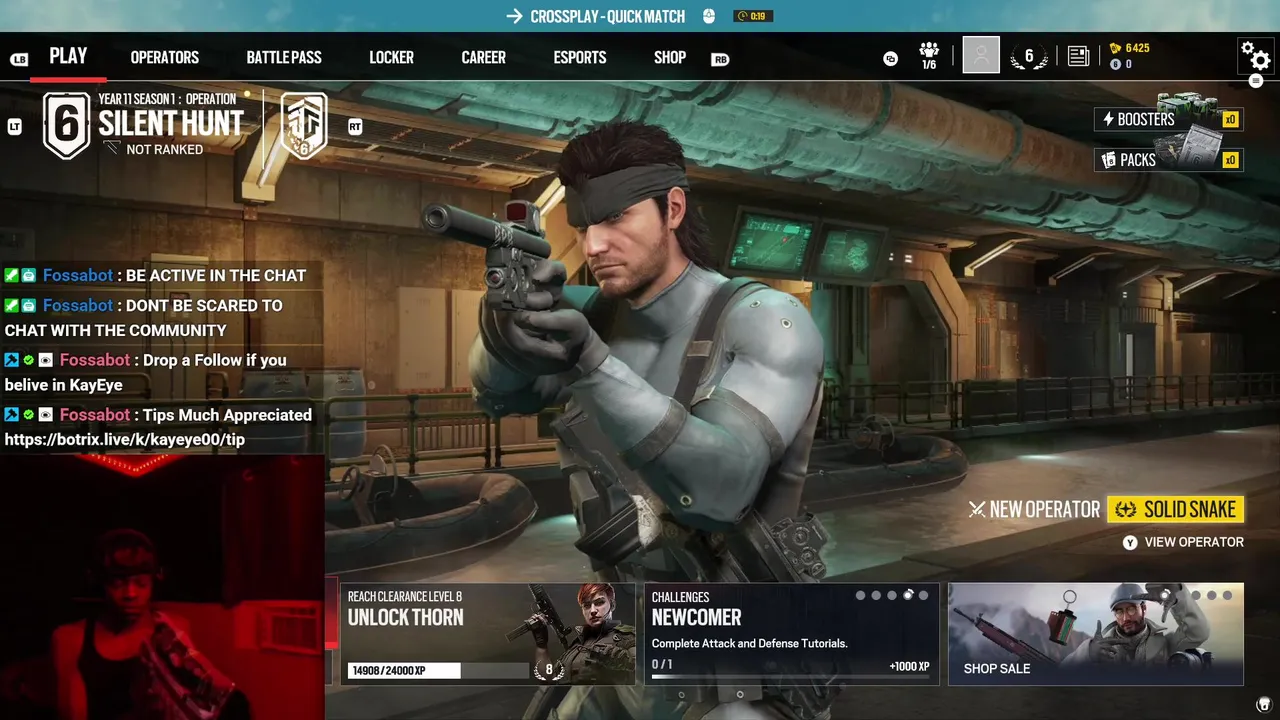Click the LT trigger icon near season emblem
This screenshot has height=720, width=1280.
coord(14,127)
